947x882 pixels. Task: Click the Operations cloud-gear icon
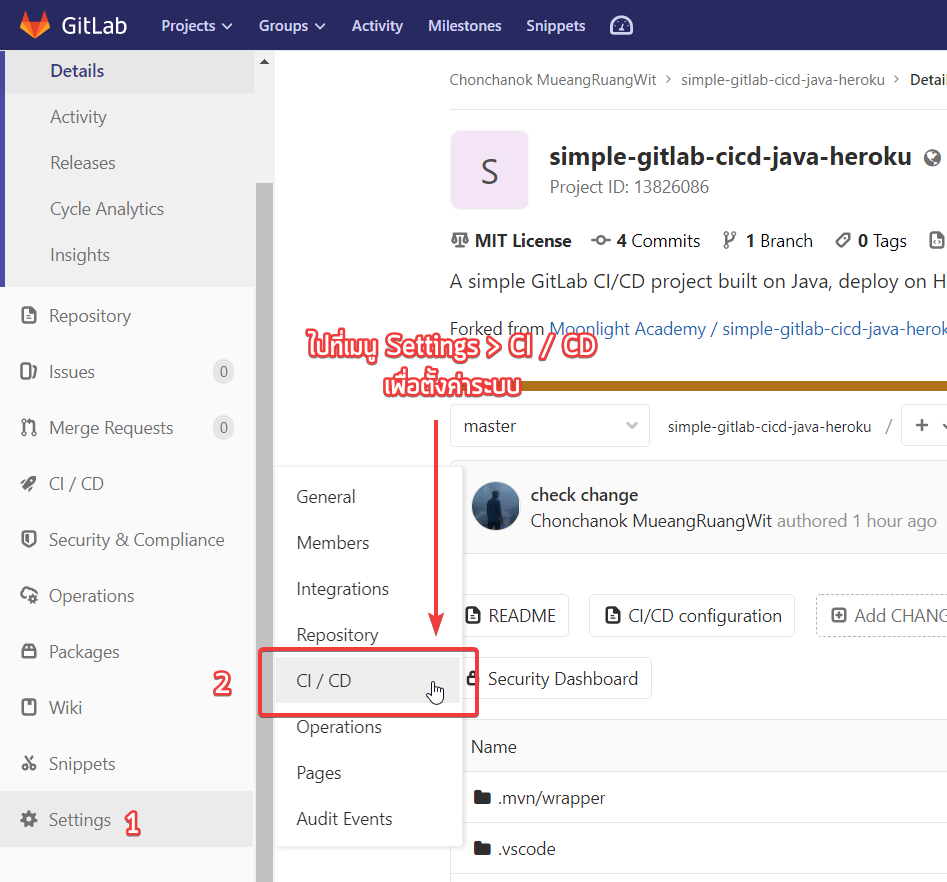(x=28, y=595)
